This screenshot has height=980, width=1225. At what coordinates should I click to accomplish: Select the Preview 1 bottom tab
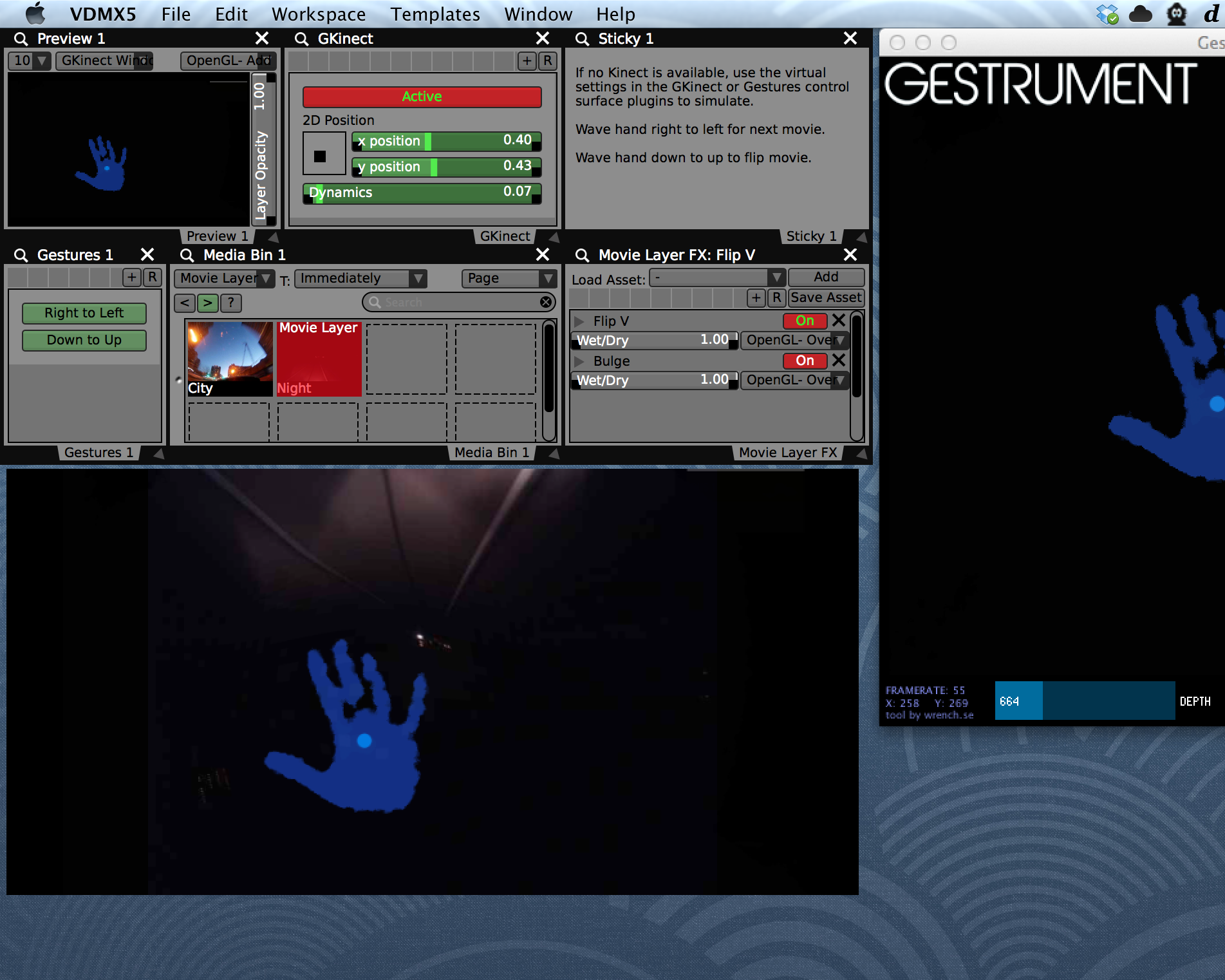pos(217,236)
